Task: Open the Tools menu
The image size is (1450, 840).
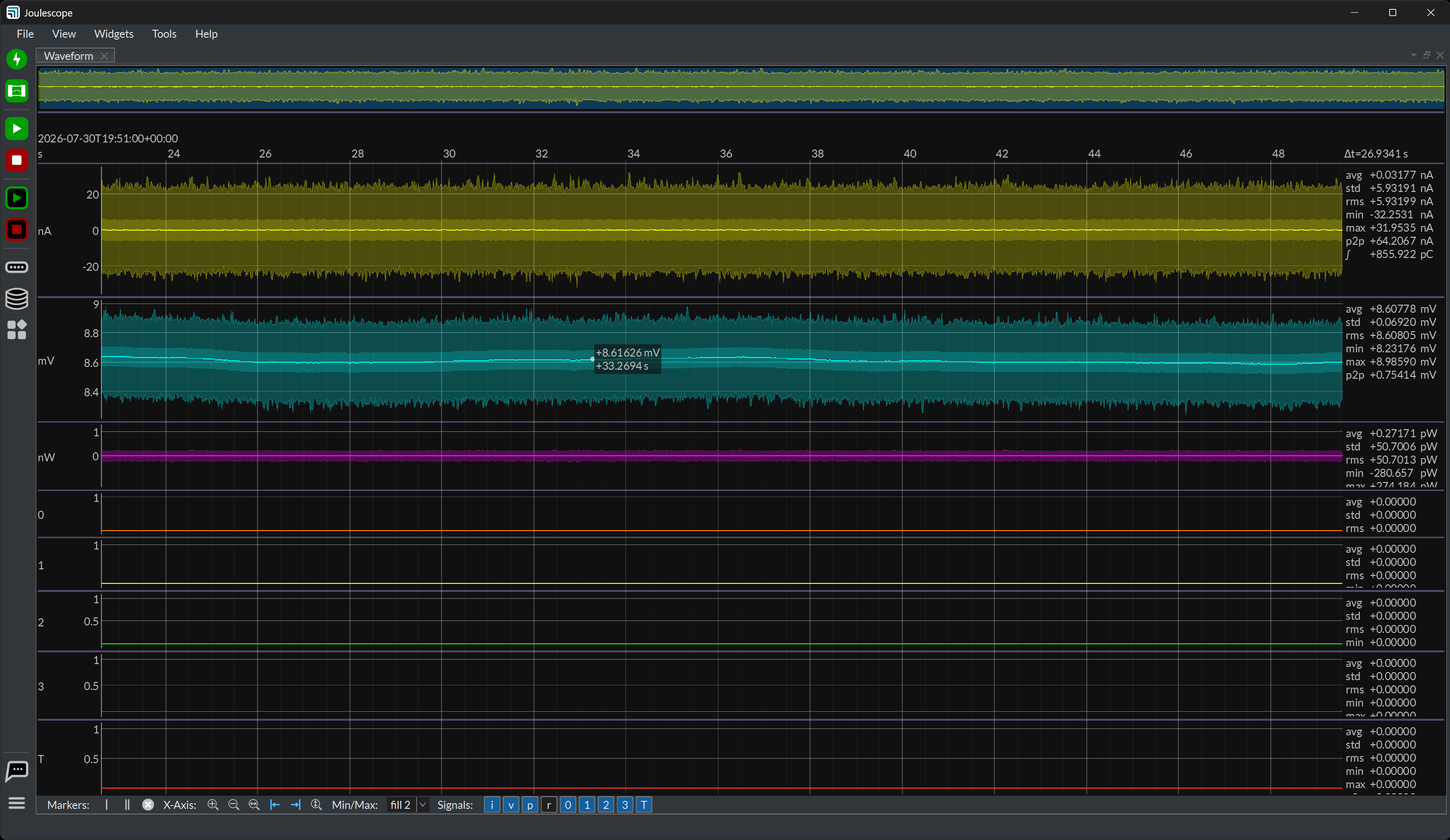Action: pos(164,34)
